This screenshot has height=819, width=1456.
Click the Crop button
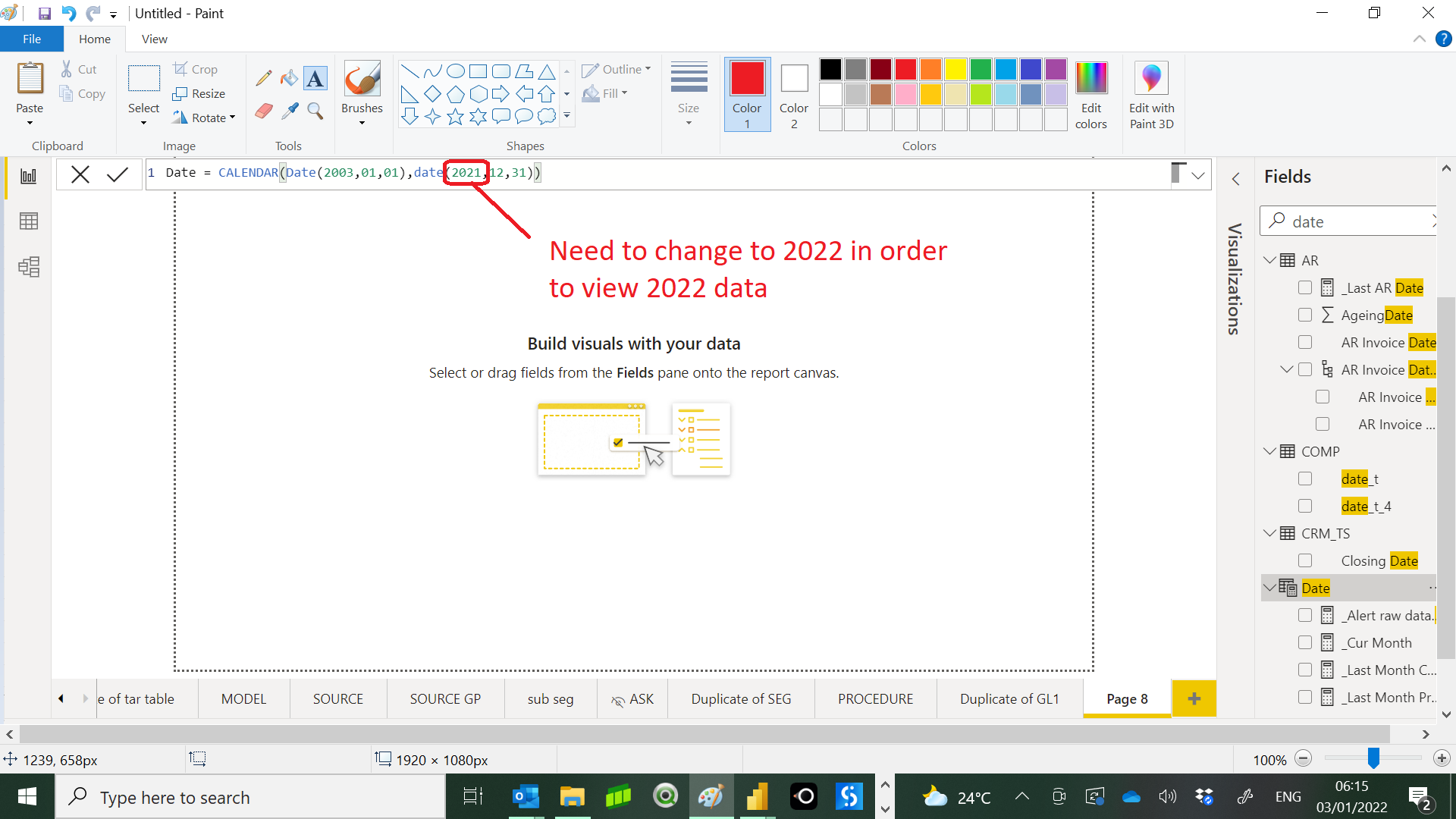pyautogui.click(x=196, y=69)
